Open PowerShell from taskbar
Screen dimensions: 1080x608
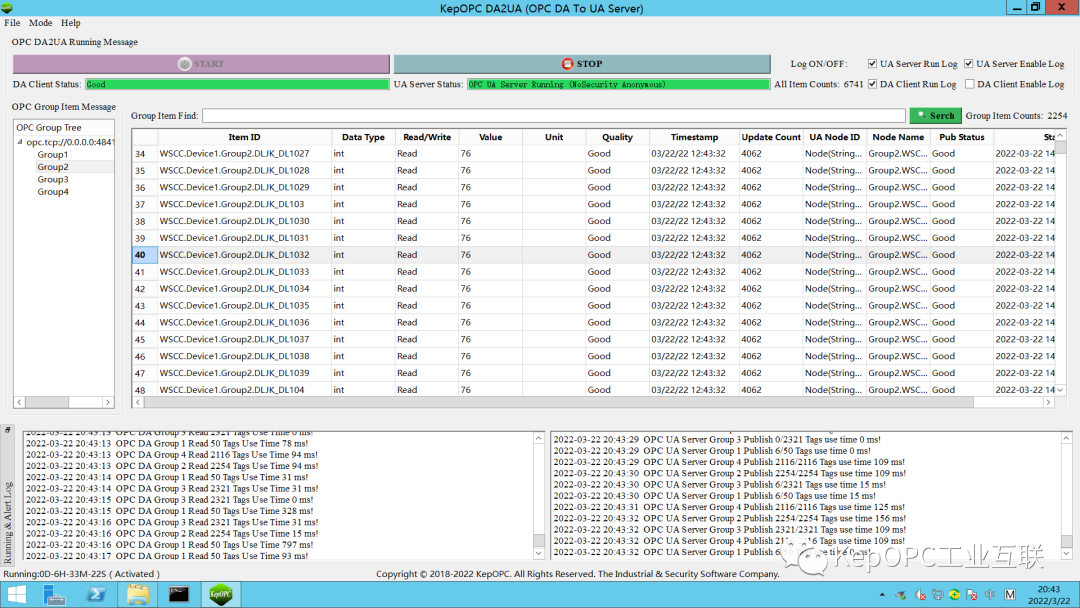[96, 594]
